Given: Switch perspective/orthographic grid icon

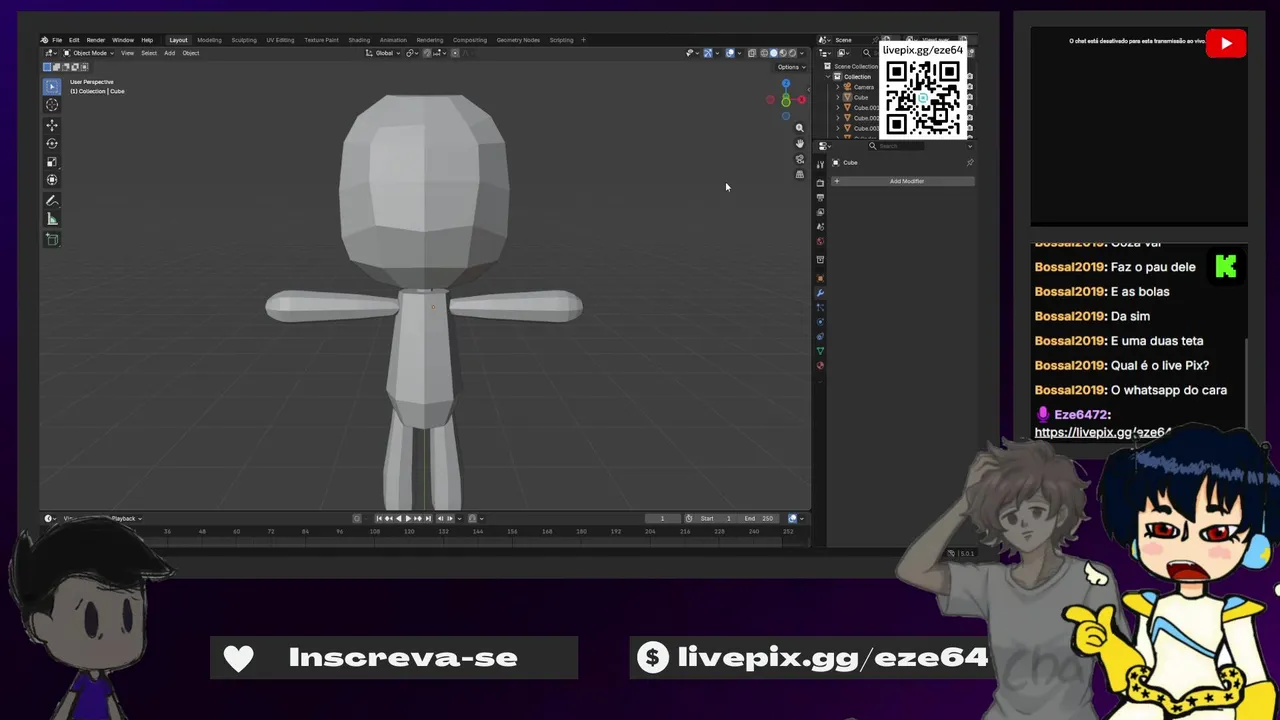Looking at the screenshot, I should (799, 174).
